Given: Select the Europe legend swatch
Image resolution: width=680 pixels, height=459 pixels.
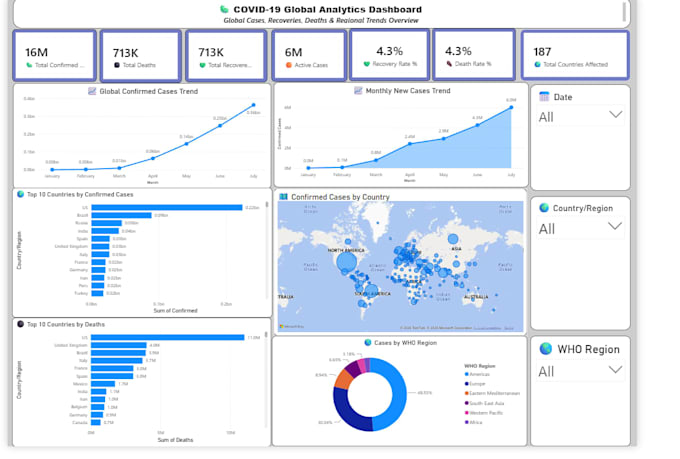Looking at the screenshot, I should (466, 384).
